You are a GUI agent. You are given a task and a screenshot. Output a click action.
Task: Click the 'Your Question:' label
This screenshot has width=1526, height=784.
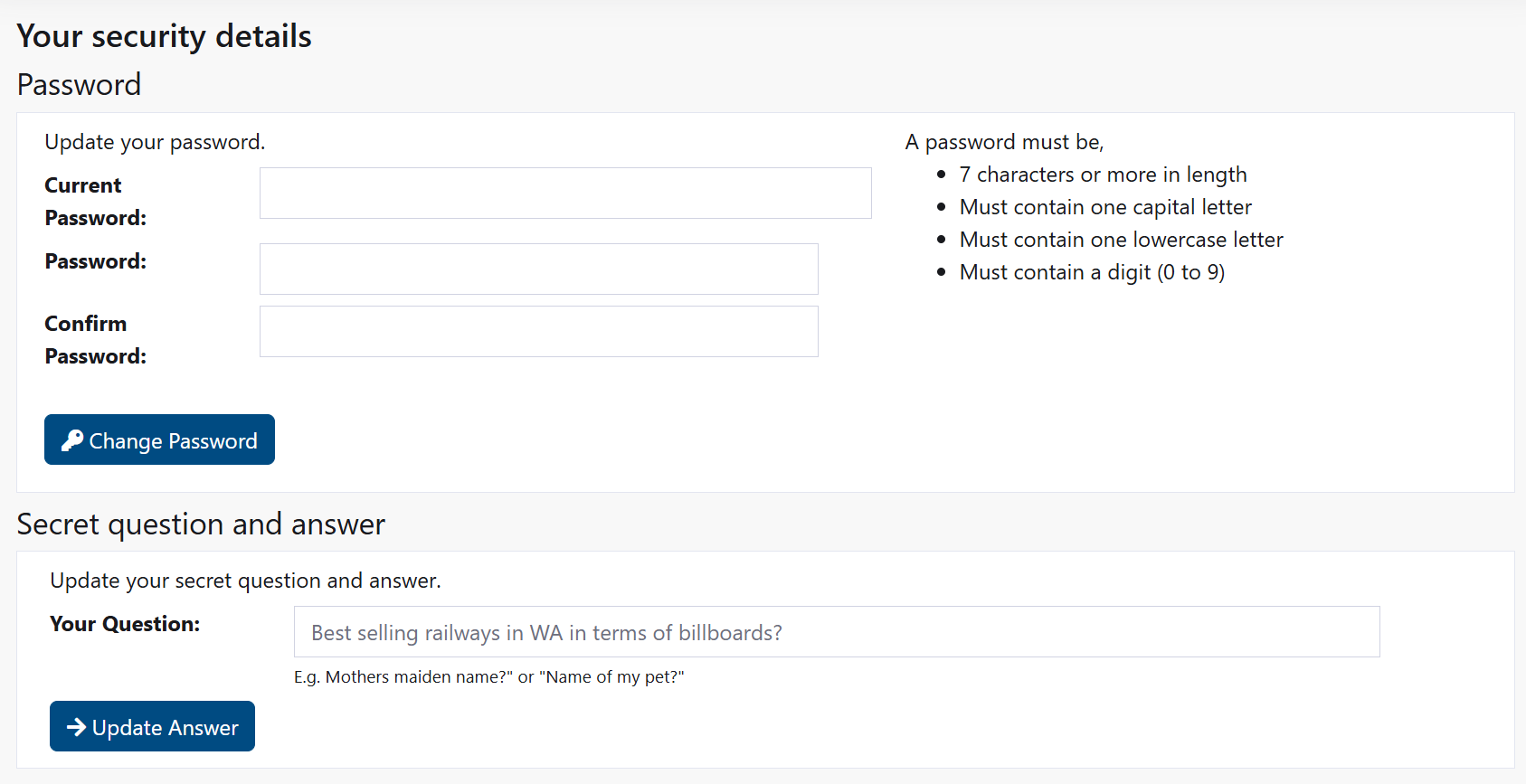(x=125, y=624)
